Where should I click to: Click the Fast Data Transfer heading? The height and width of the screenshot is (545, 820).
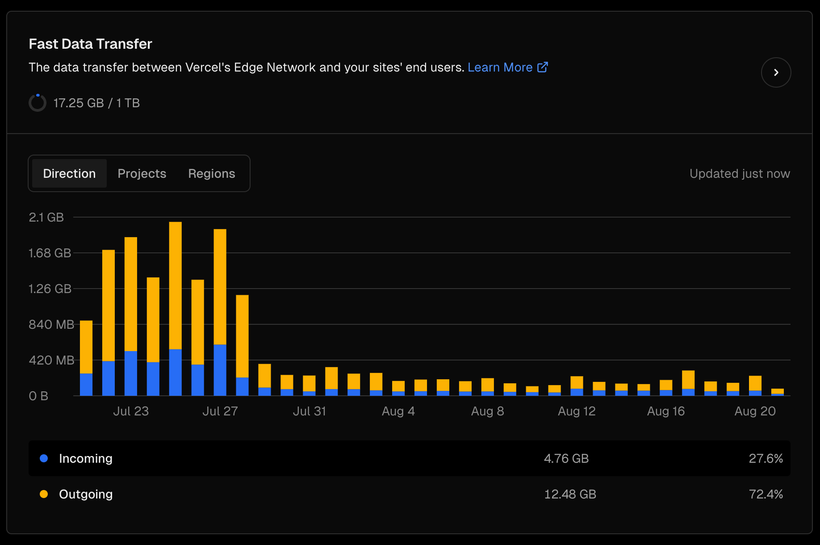pyautogui.click(x=90, y=44)
